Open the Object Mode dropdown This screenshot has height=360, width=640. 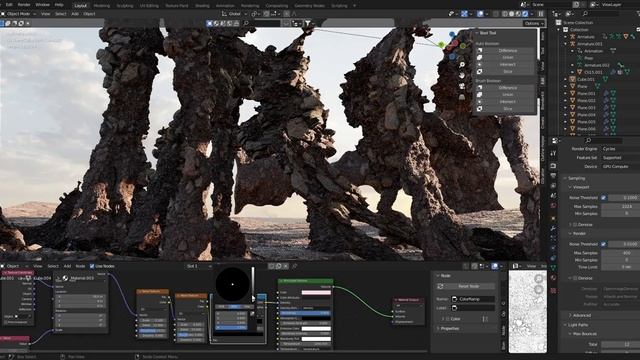click(x=19, y=13)
